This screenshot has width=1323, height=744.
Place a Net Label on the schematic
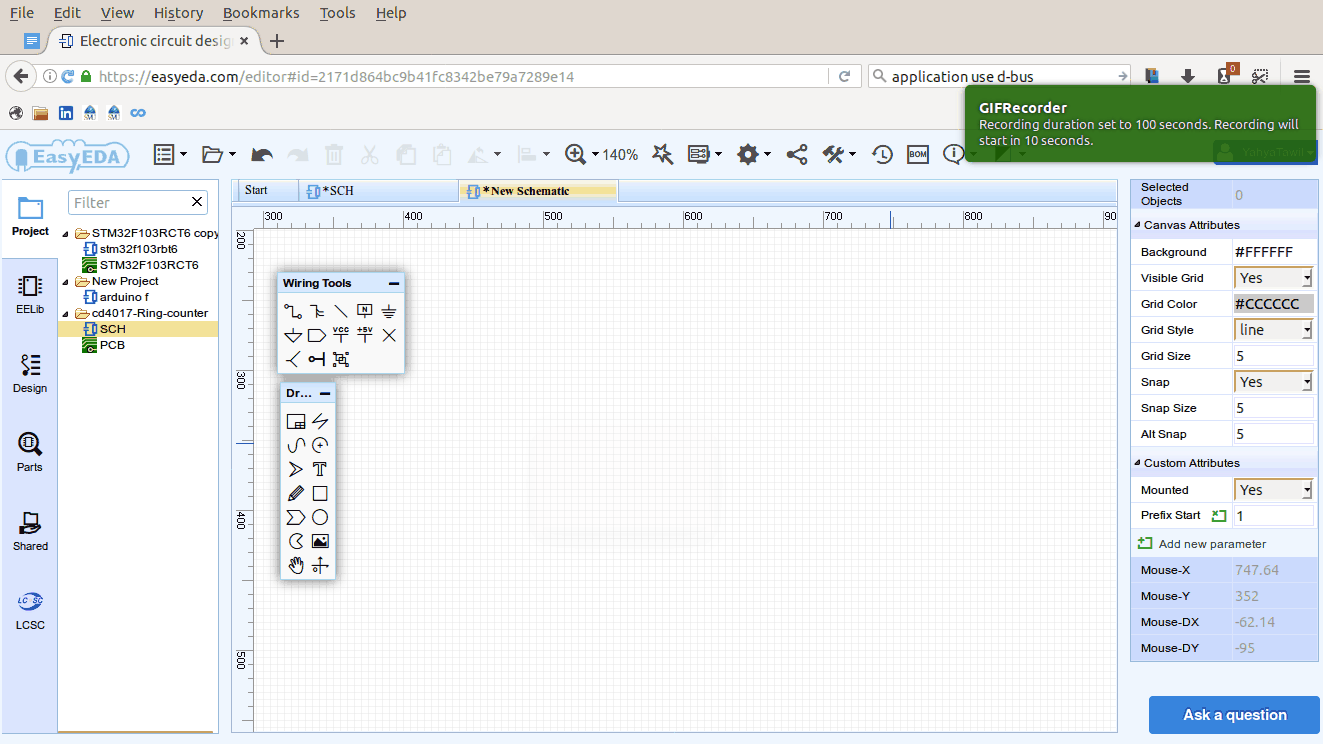pos(365,311)
